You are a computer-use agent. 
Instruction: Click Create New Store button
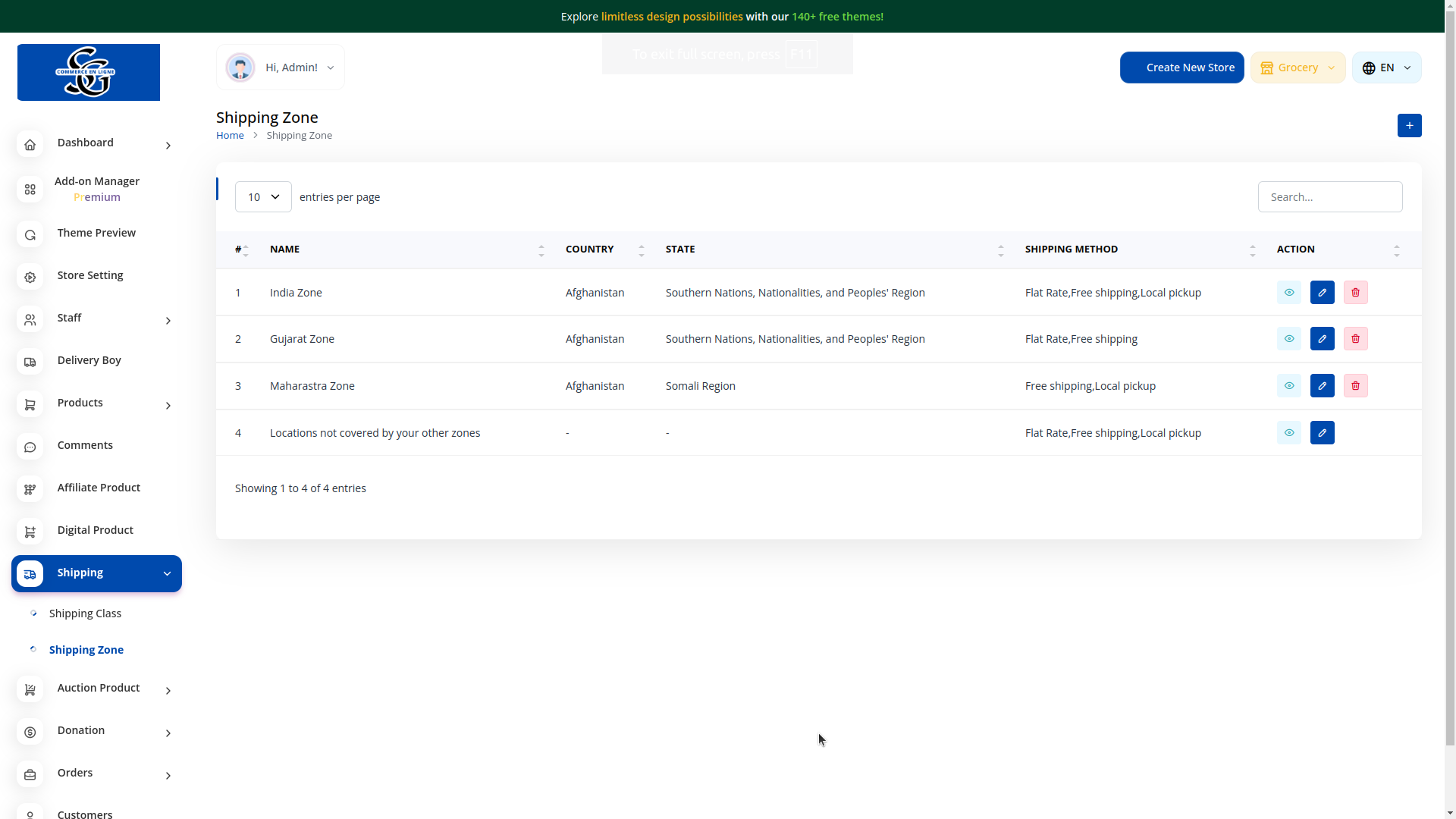1181,67
